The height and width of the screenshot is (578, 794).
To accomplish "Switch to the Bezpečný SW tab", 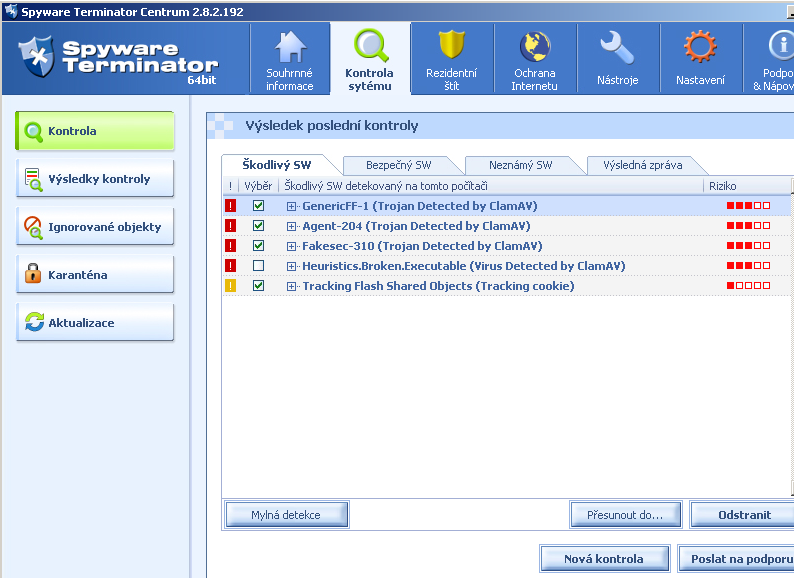I will [399, 165].
